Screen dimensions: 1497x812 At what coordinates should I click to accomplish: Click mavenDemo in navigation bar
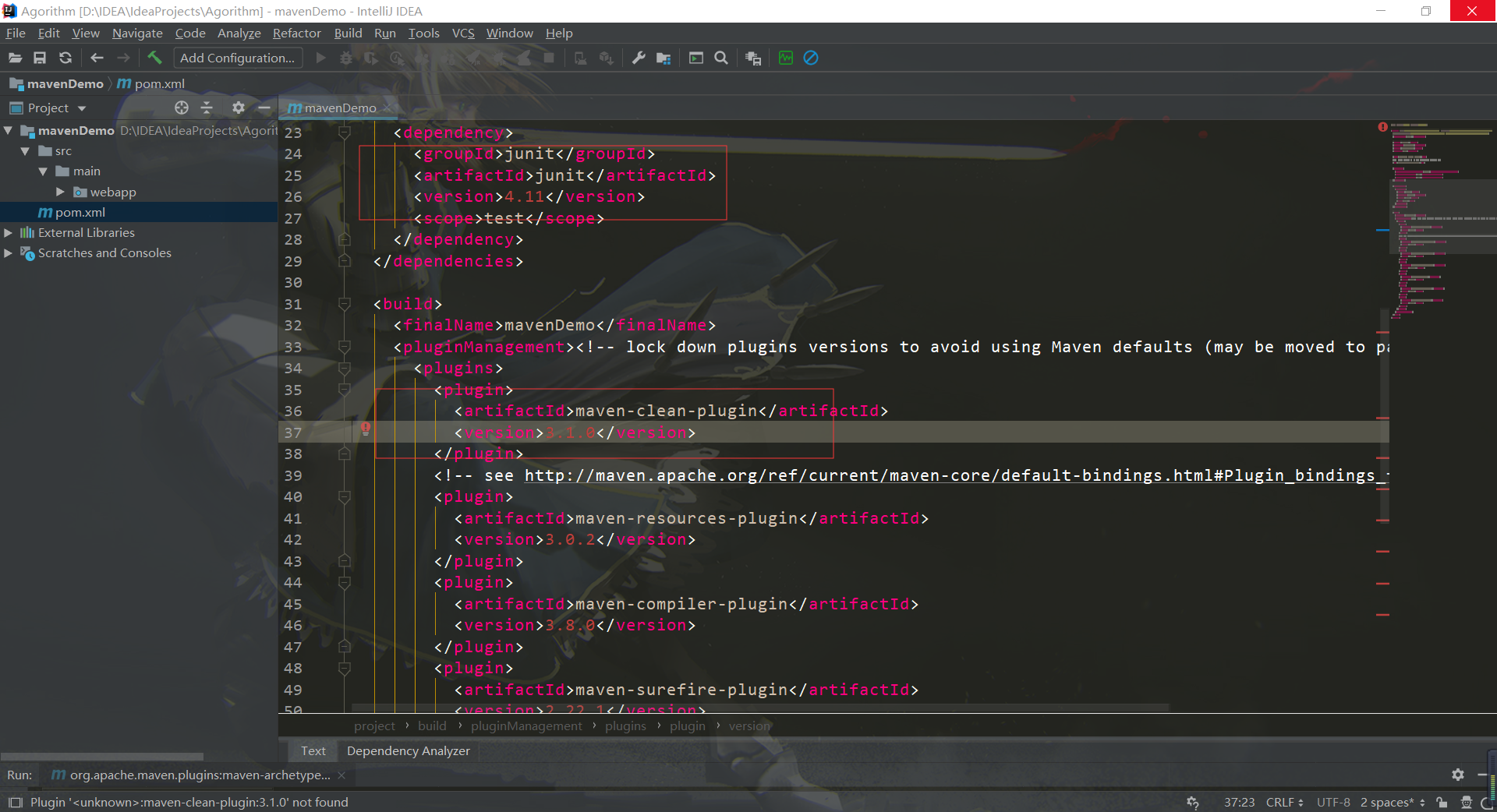coord(57,83)
